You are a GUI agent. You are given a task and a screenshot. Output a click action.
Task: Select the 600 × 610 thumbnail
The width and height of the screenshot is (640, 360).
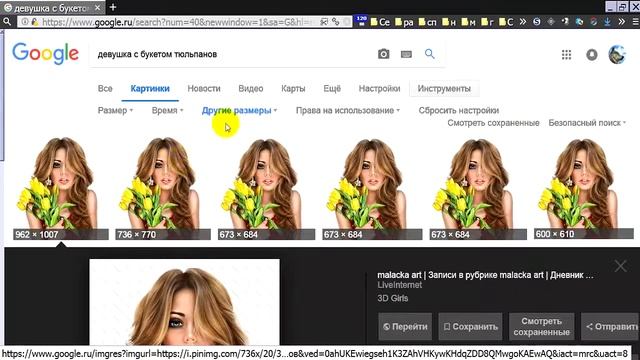coord(584,188)
